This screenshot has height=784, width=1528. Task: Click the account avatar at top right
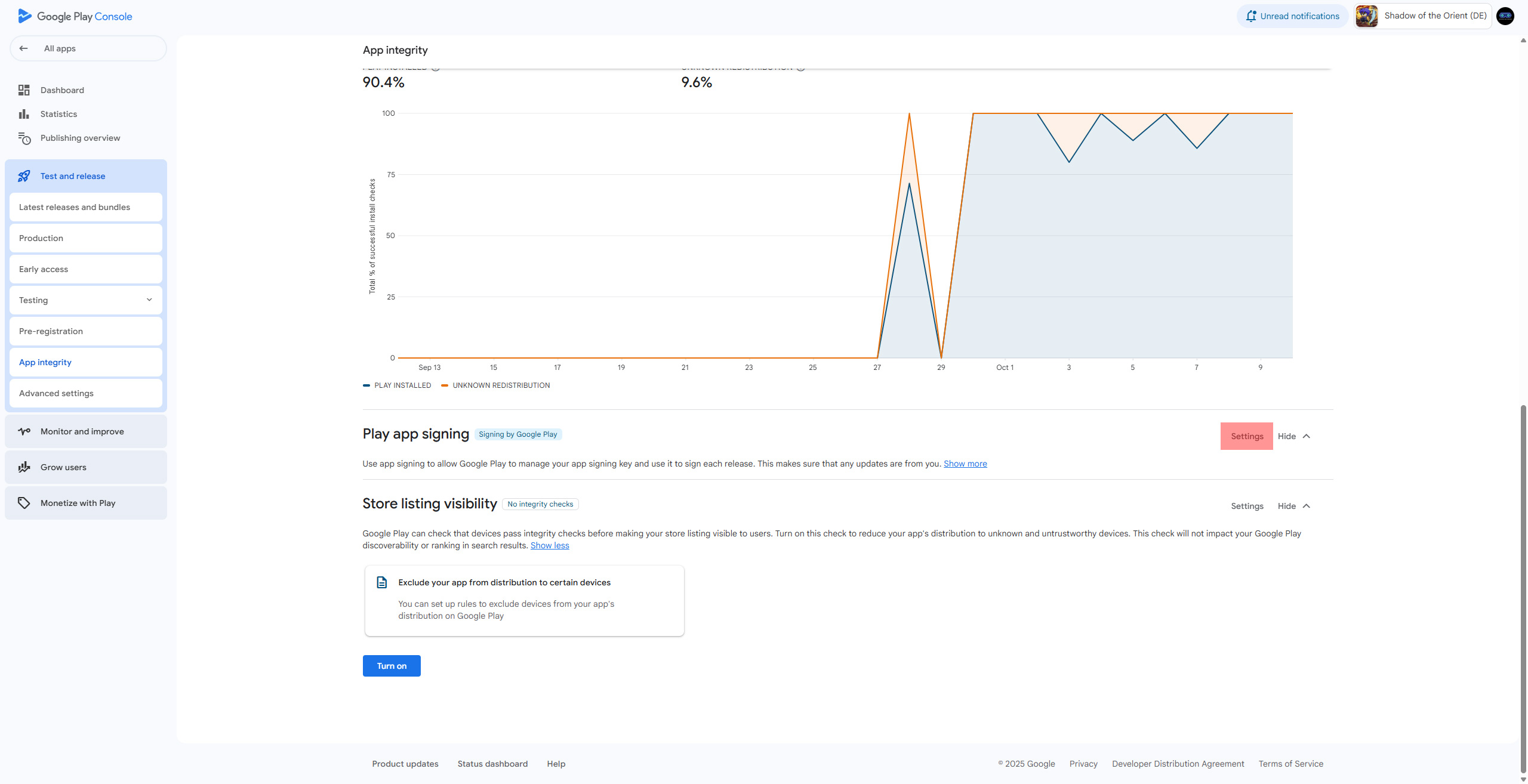pos(1505,16)
